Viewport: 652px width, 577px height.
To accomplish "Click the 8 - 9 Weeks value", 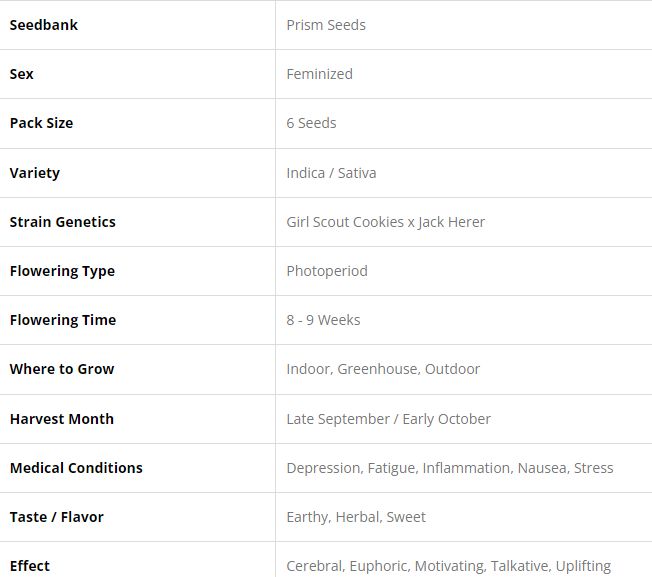I will (323, 320).
